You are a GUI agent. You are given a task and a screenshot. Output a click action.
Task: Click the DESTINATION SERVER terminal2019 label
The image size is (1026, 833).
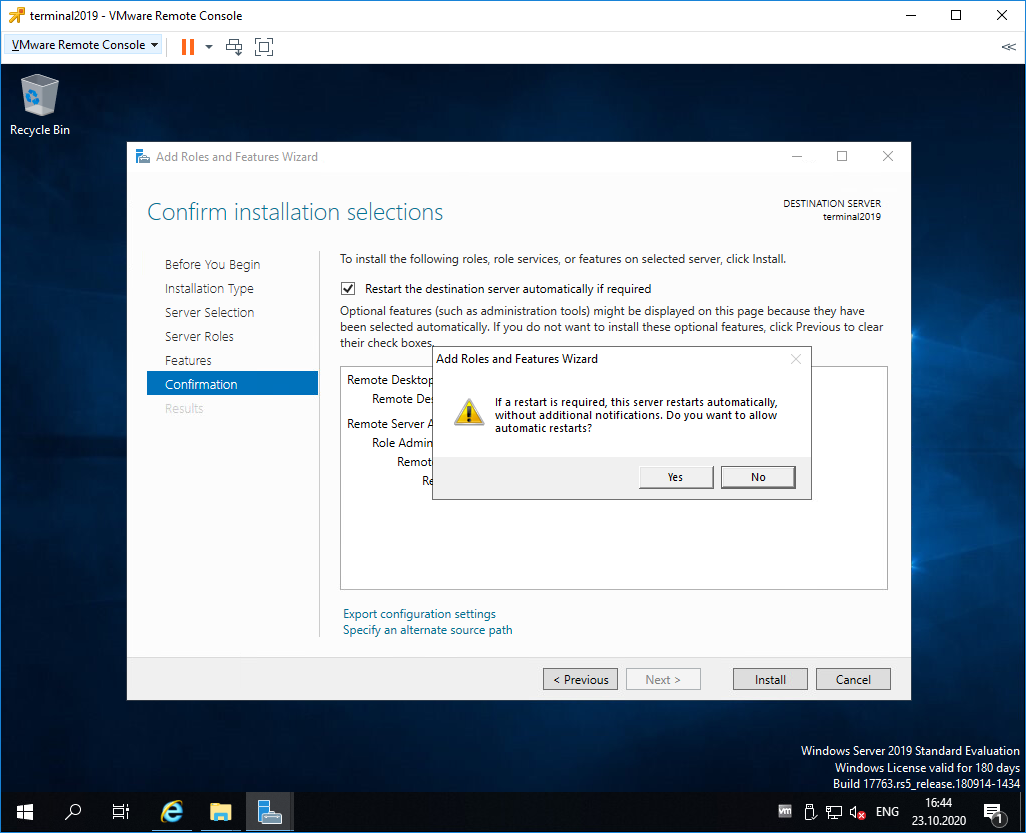tap(832, 210)
